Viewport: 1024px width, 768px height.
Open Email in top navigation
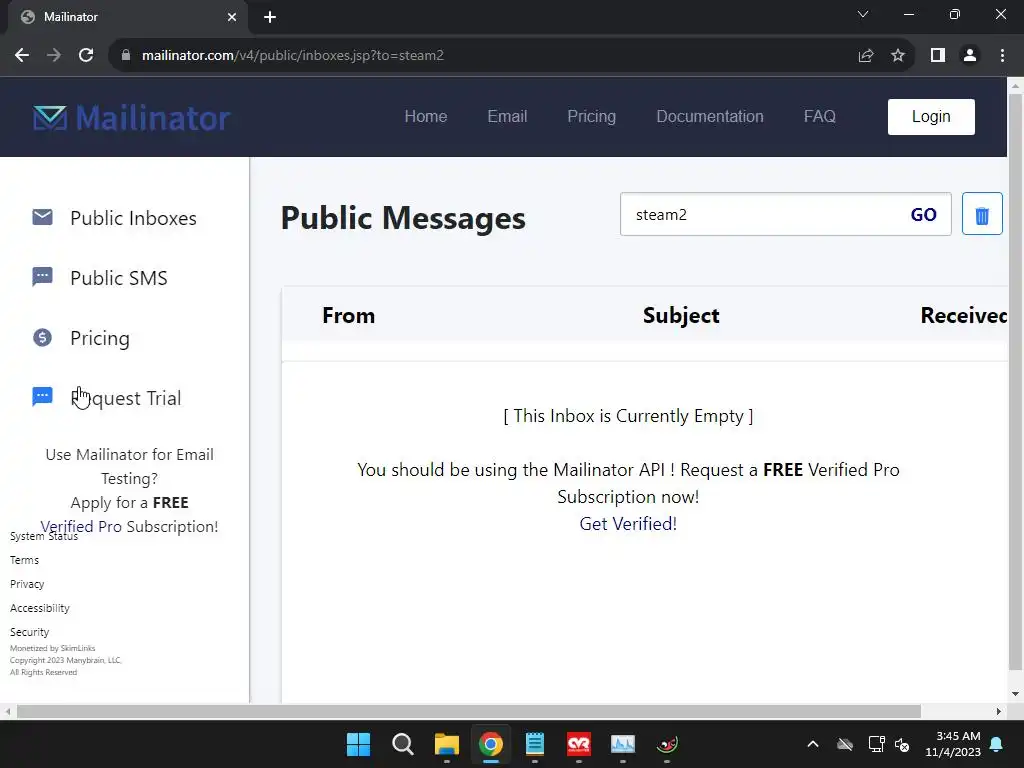coord(507,116)
